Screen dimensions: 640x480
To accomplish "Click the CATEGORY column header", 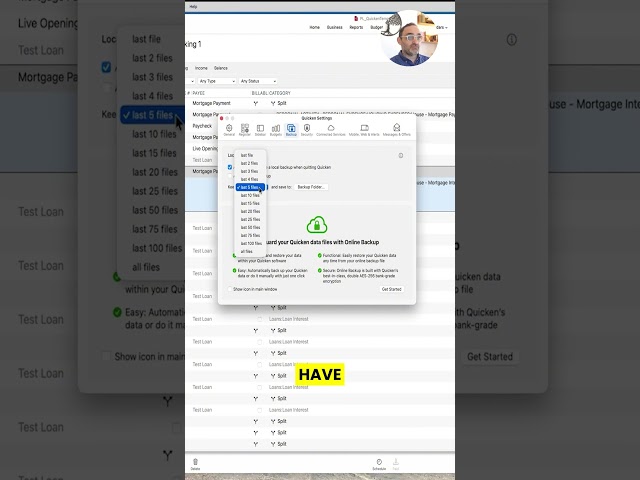I will tap(280, 93).
